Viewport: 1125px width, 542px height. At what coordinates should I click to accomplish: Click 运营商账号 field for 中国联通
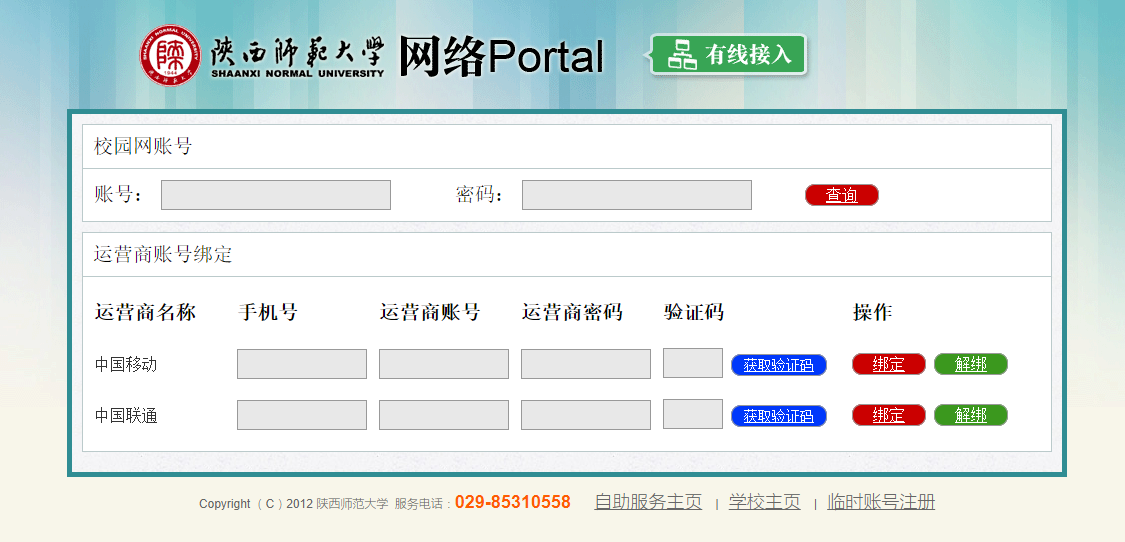[x=443, y=415]
